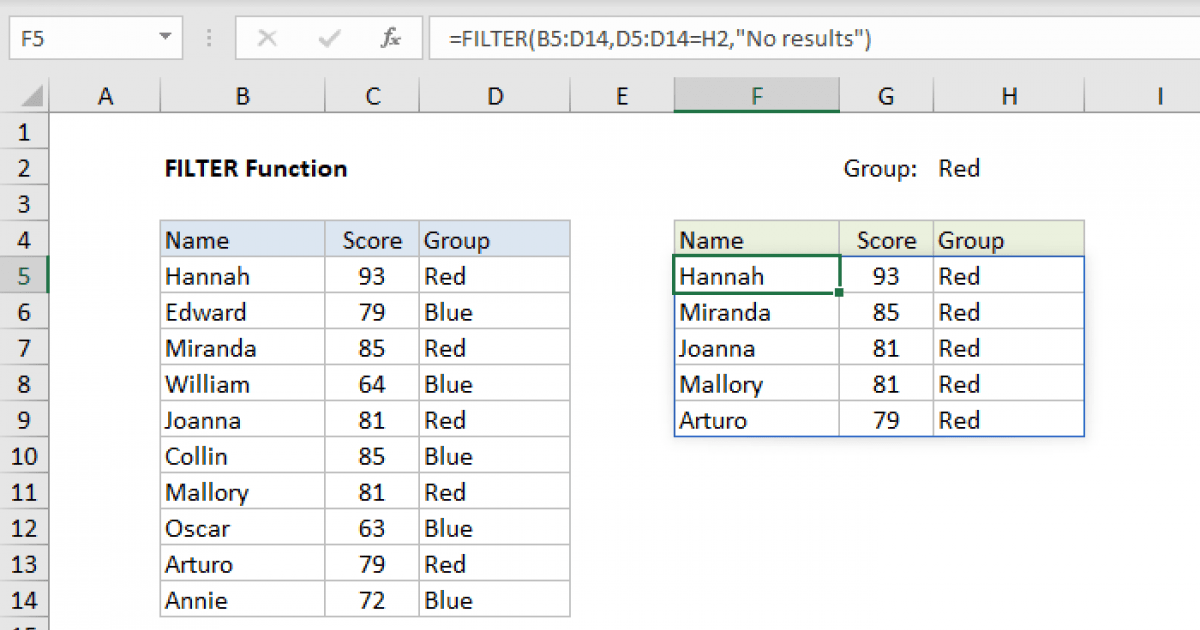Image resolution: width=1200 pixels, height=630 pixels.
Task: Select row 10 header
Action: pos(25,456)
